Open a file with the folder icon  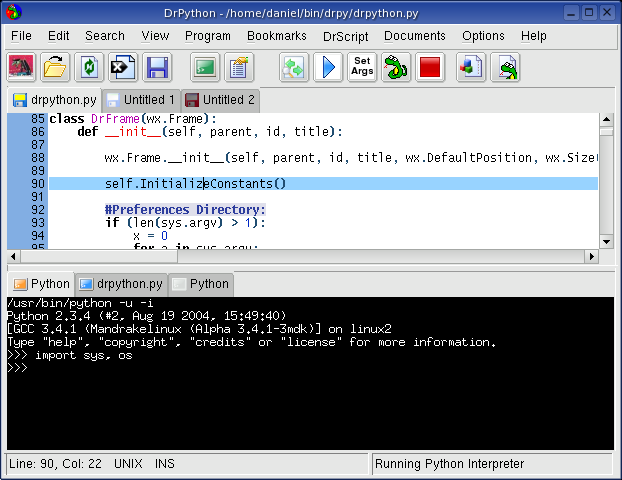coord(55,67)
